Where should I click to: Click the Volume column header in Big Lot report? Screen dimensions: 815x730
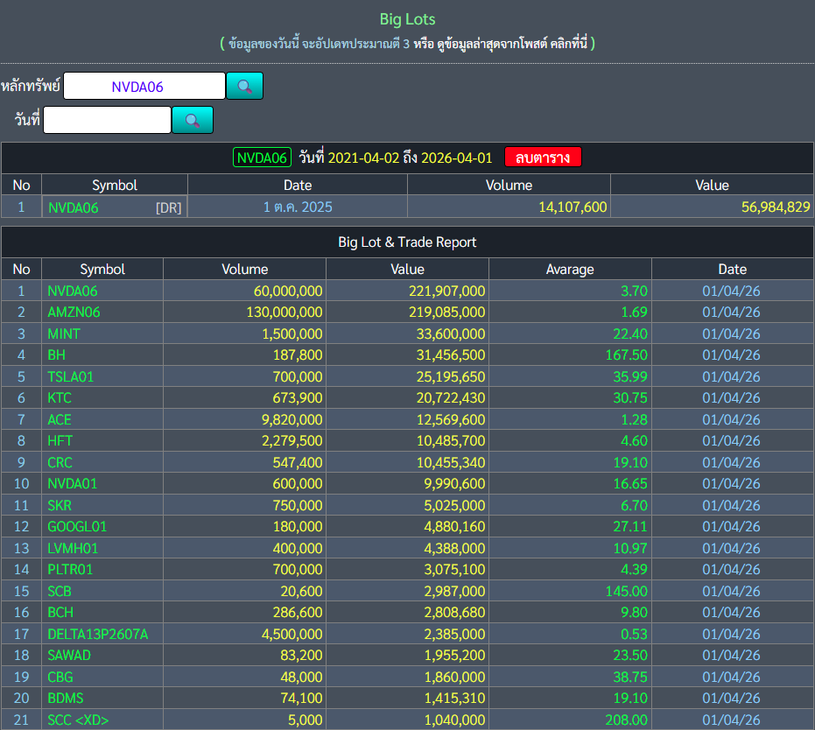click(x=244, y=269)
